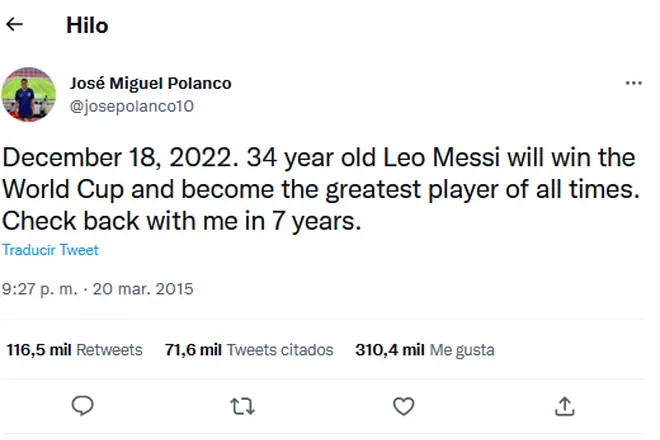Reply to the tweet via speech bubble icon
The width and height of the screenshot is (660, 440).
[x=83, y=405]
